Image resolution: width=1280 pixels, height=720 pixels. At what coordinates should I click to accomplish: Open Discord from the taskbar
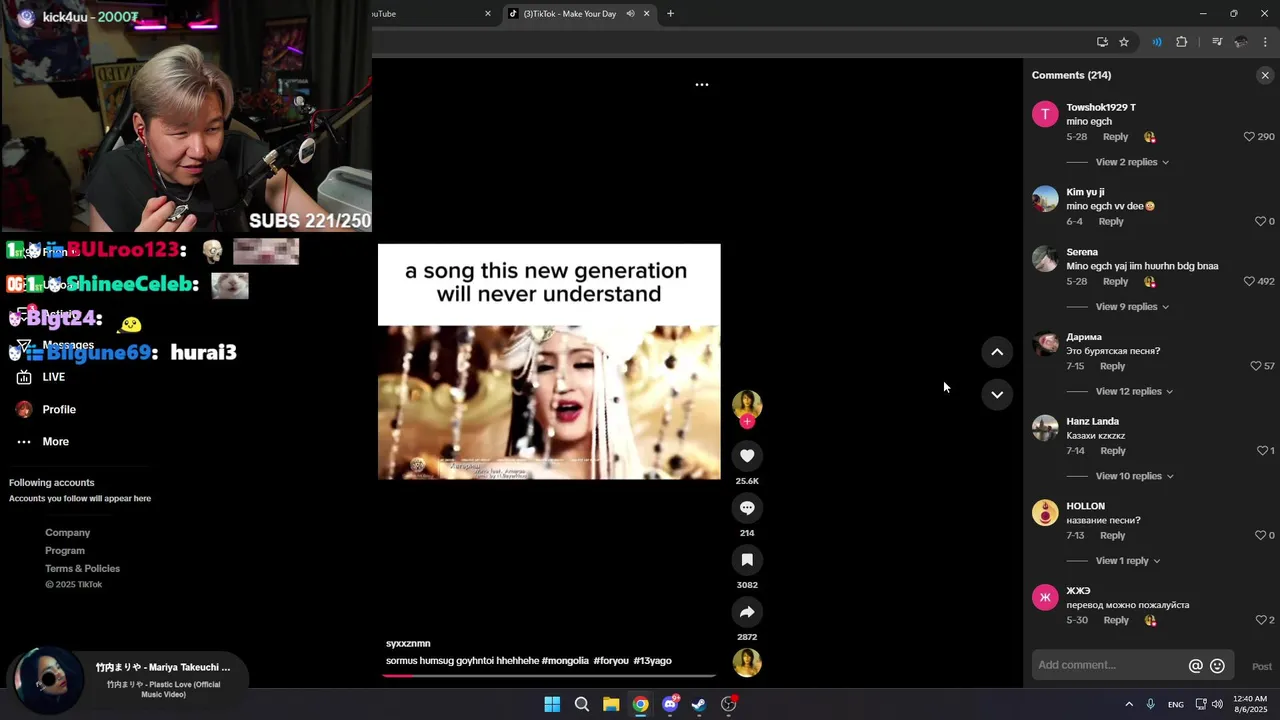(x=670, y=705)
